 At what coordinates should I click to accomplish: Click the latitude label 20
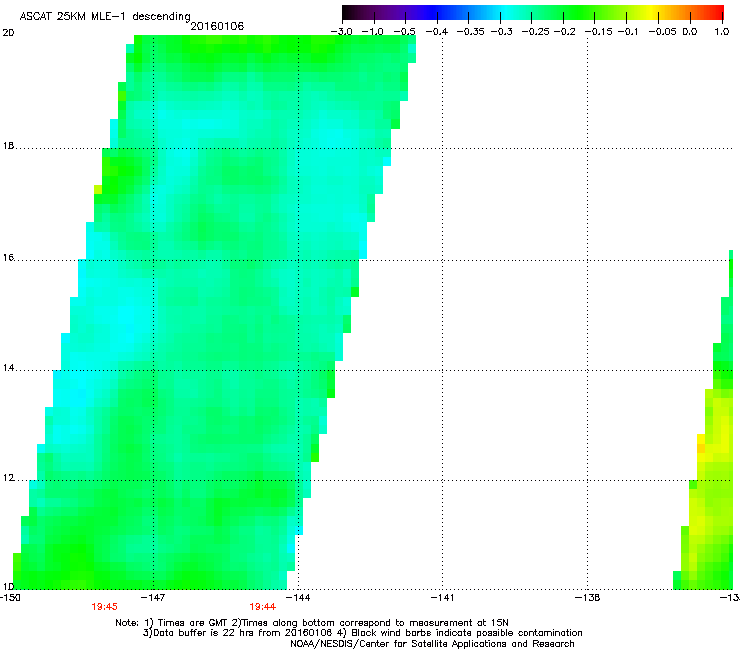click(8, 33)
